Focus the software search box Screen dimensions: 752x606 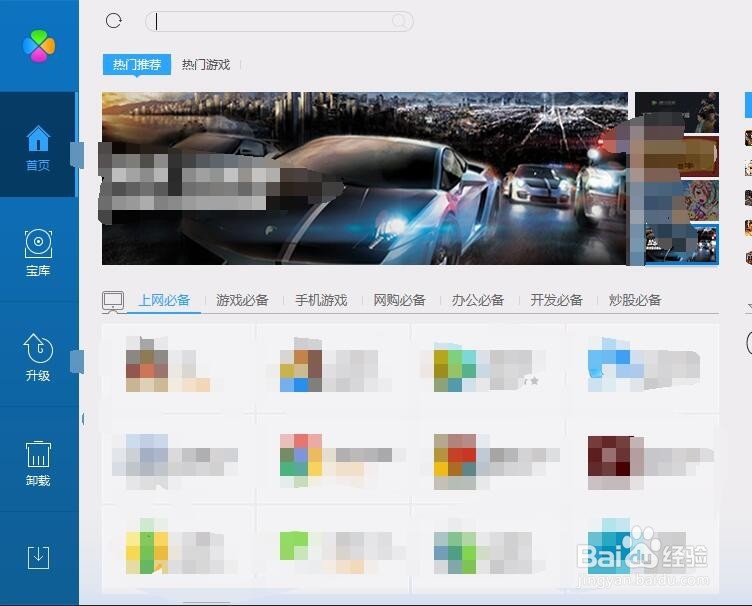pos(279,22)
